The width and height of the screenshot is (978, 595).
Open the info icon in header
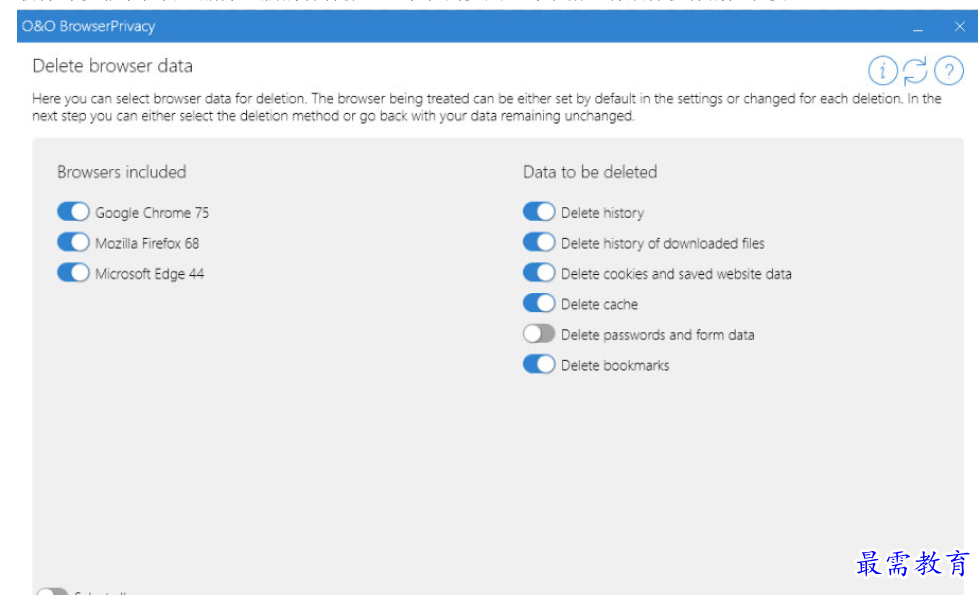(883, 71)
